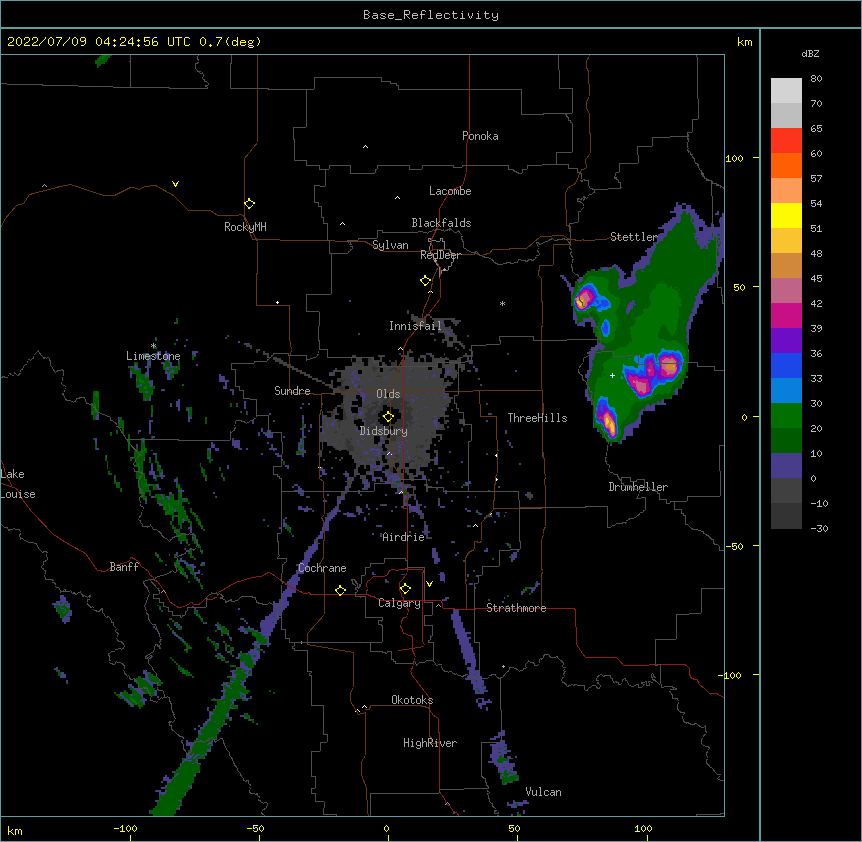Image resolution: width=862 pixels, height=842 pixels.
Task: Select the RockyMH label
Action: 245,226
